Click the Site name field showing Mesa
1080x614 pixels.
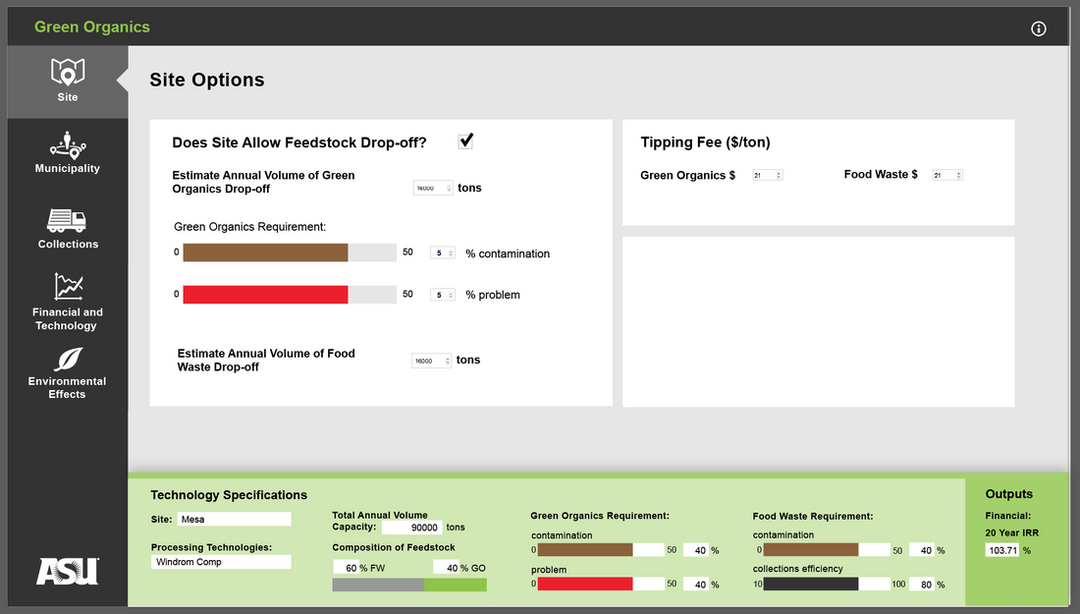[234, 519]
